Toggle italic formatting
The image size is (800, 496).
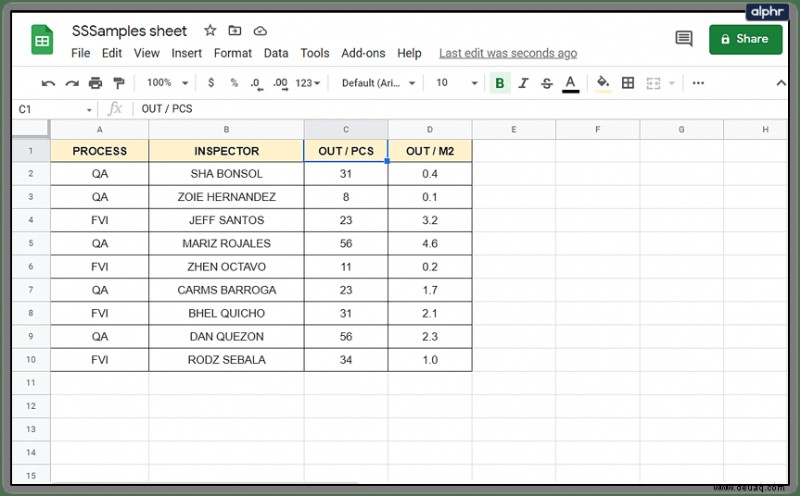click(x=523, y=83)
